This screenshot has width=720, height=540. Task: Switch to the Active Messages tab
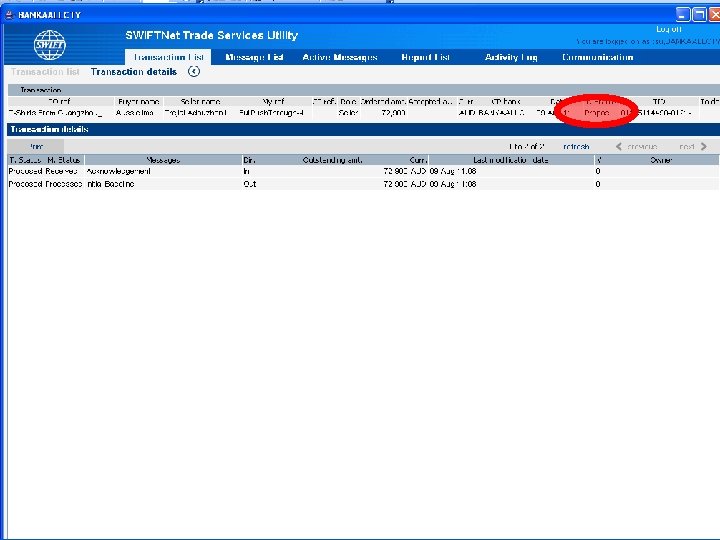coord(340,57)
